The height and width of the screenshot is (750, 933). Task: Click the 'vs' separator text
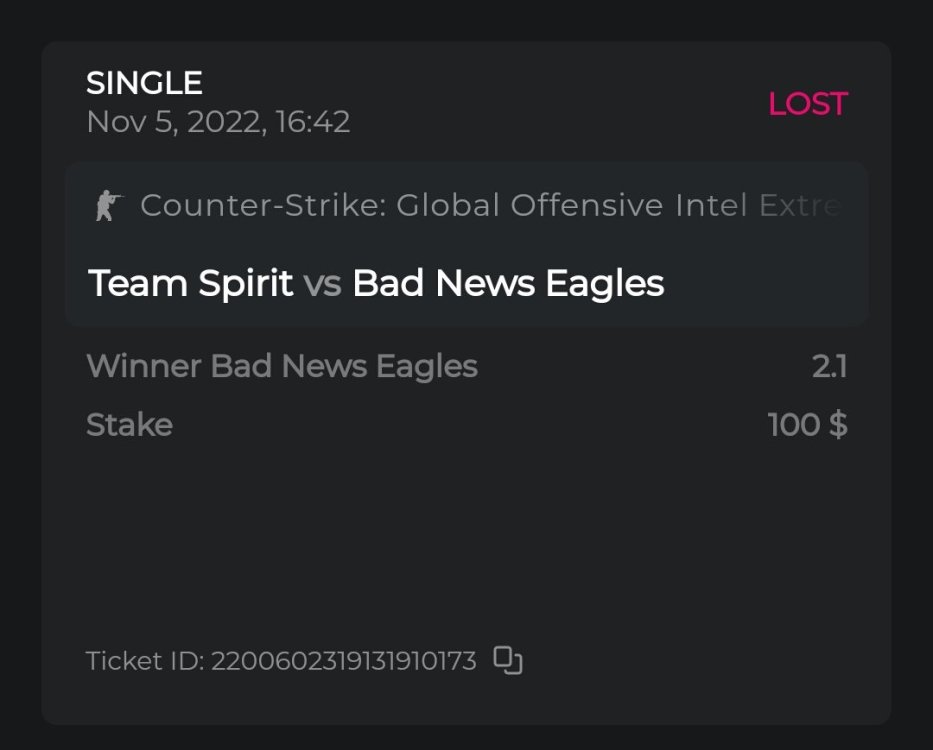tap(322, 284)
